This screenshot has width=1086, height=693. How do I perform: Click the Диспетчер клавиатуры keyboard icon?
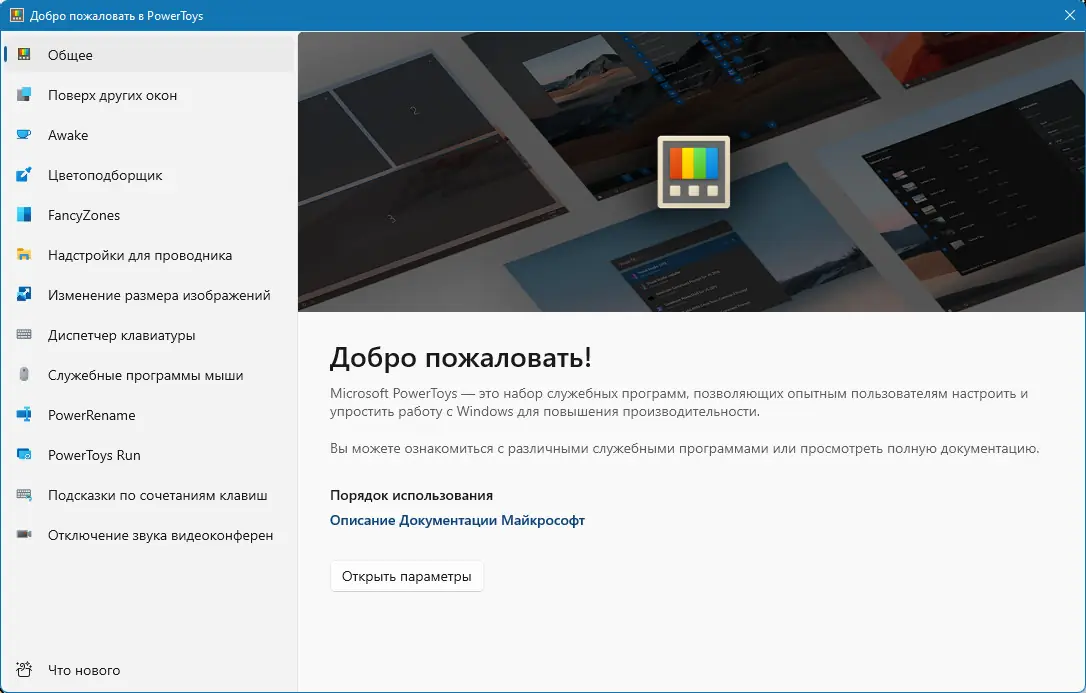[x=24, y=335]
